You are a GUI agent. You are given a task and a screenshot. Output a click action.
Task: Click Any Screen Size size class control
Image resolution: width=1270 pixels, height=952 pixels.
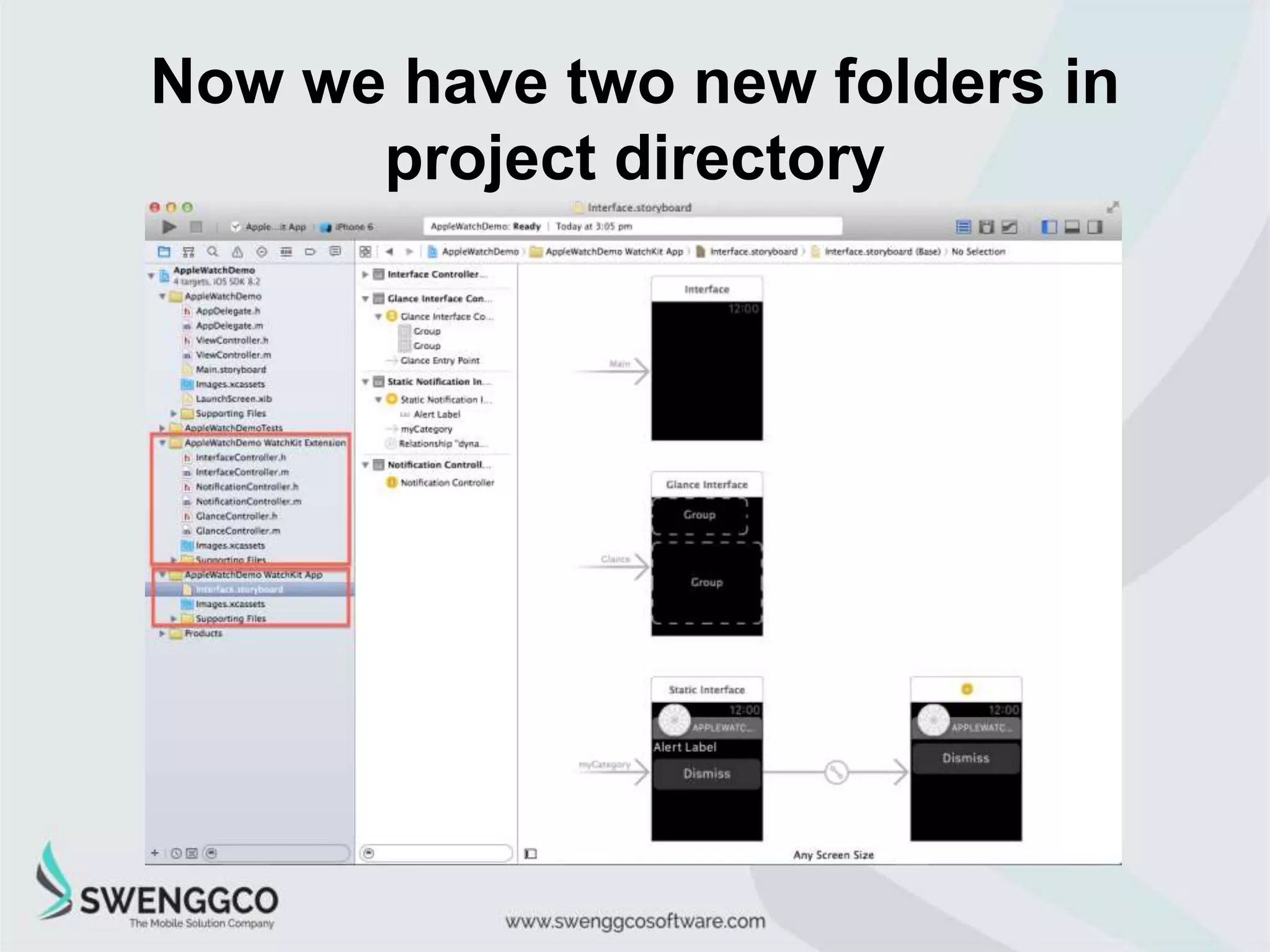coord(833,855)
